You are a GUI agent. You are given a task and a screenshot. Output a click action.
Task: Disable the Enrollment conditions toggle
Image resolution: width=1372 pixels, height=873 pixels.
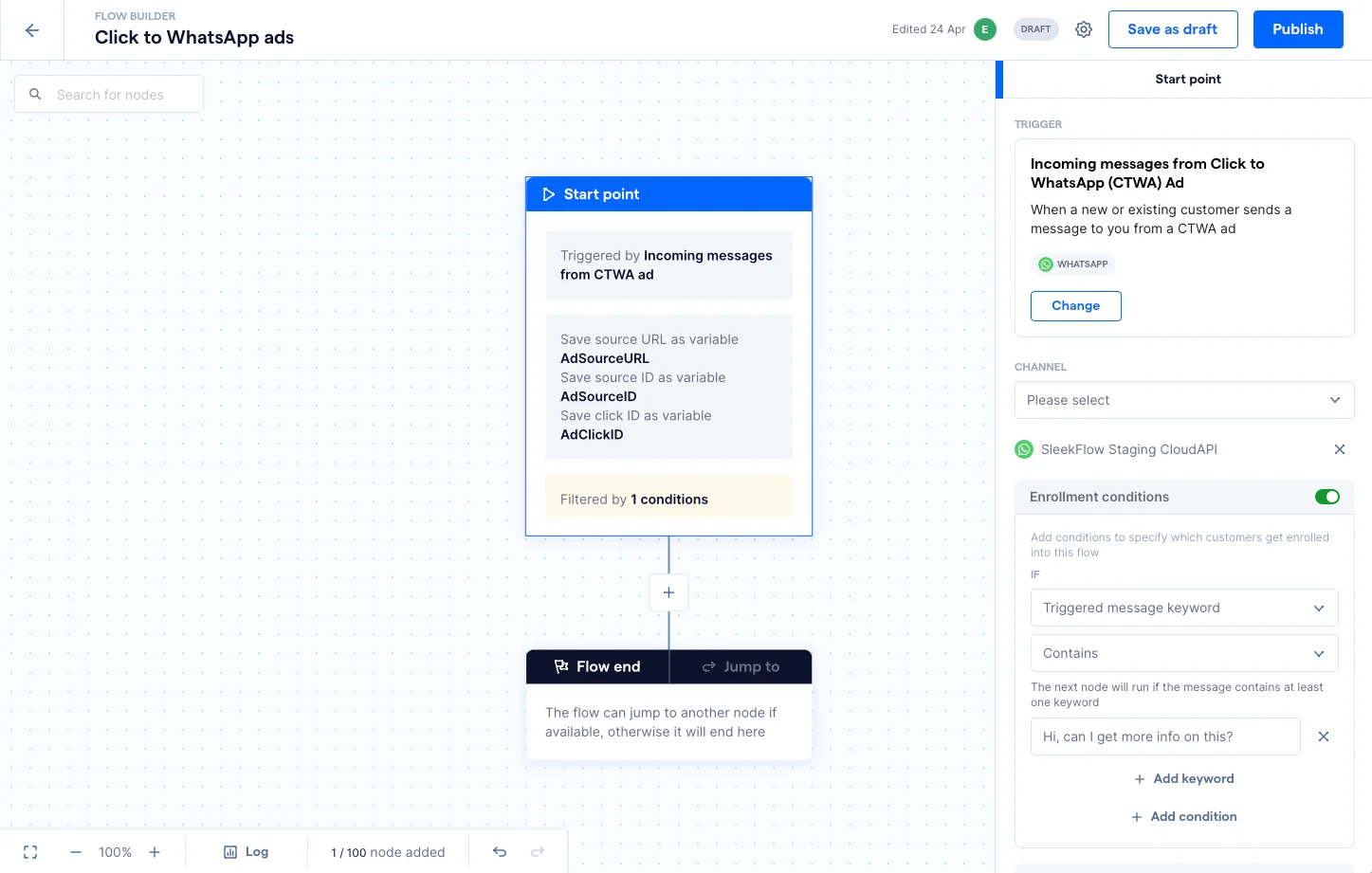pyautogui.click(x=1327, y=496)
